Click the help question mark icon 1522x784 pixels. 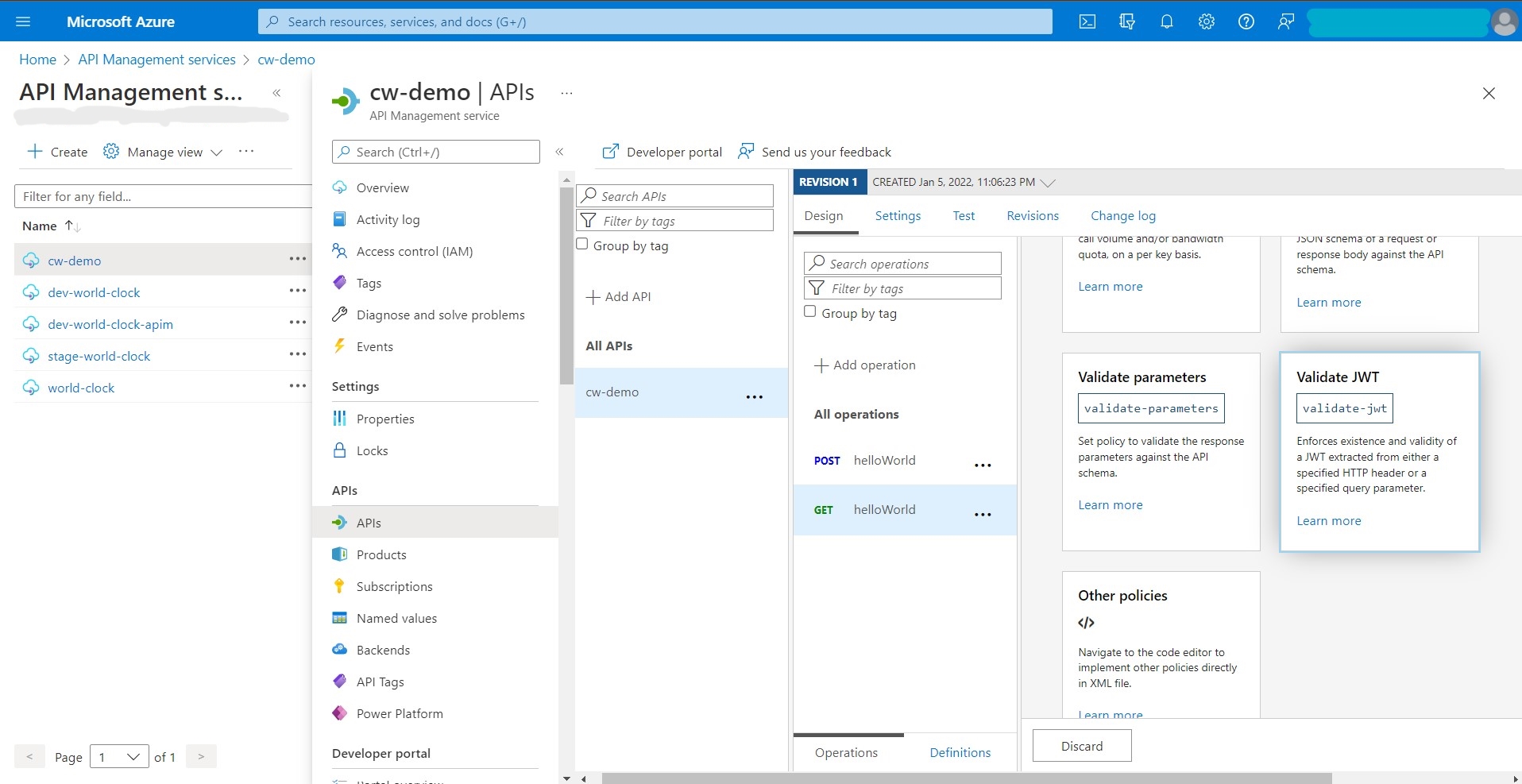click(1246, 21)
